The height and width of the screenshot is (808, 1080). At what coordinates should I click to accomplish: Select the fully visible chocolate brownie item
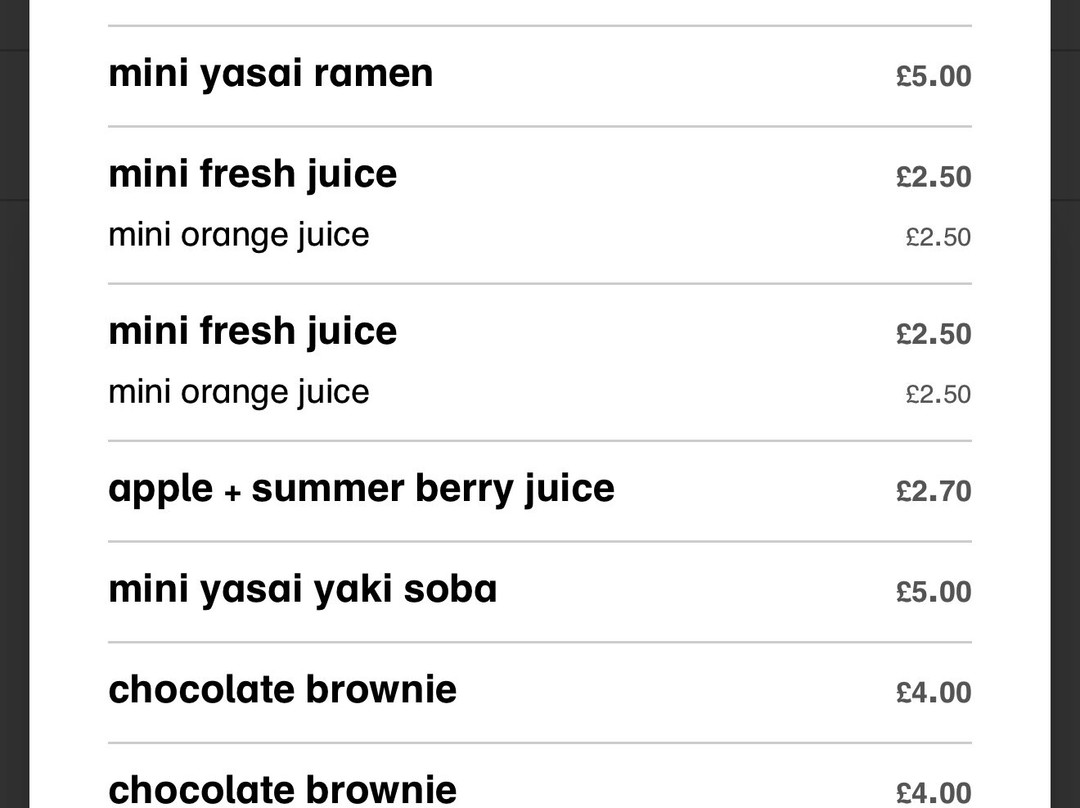coord(282,690)
